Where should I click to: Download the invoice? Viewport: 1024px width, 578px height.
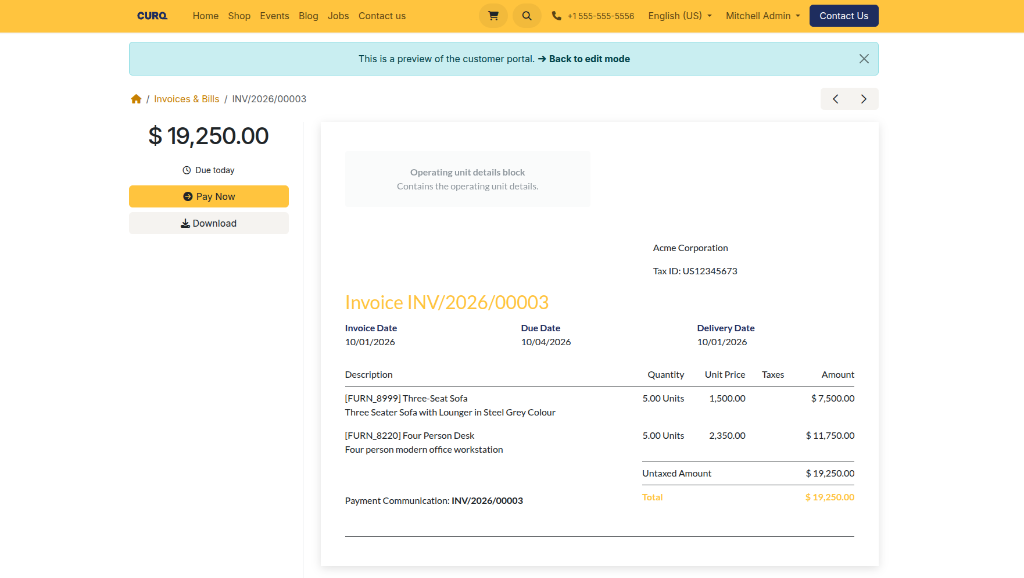point(209,223)
